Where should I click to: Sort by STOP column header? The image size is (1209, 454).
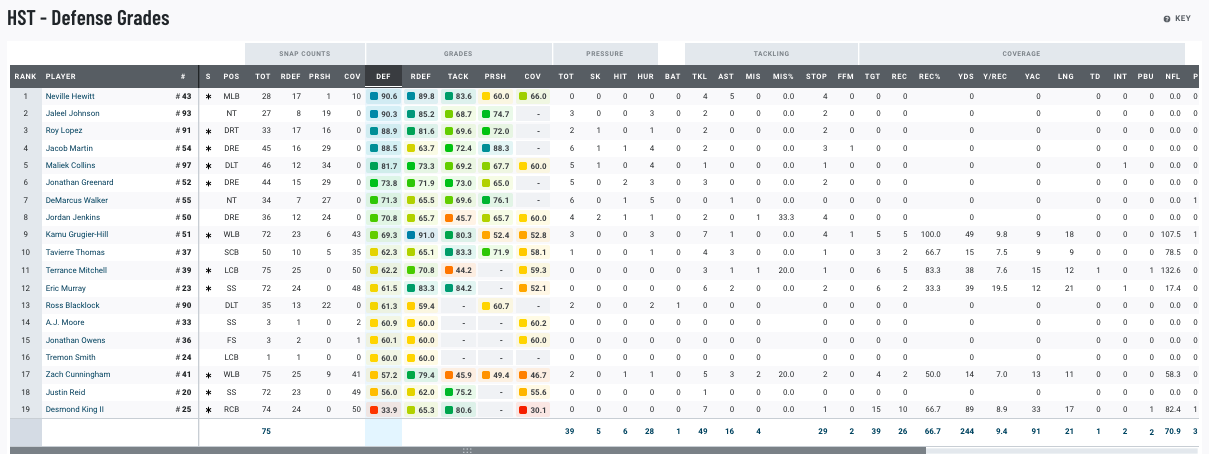817,76
